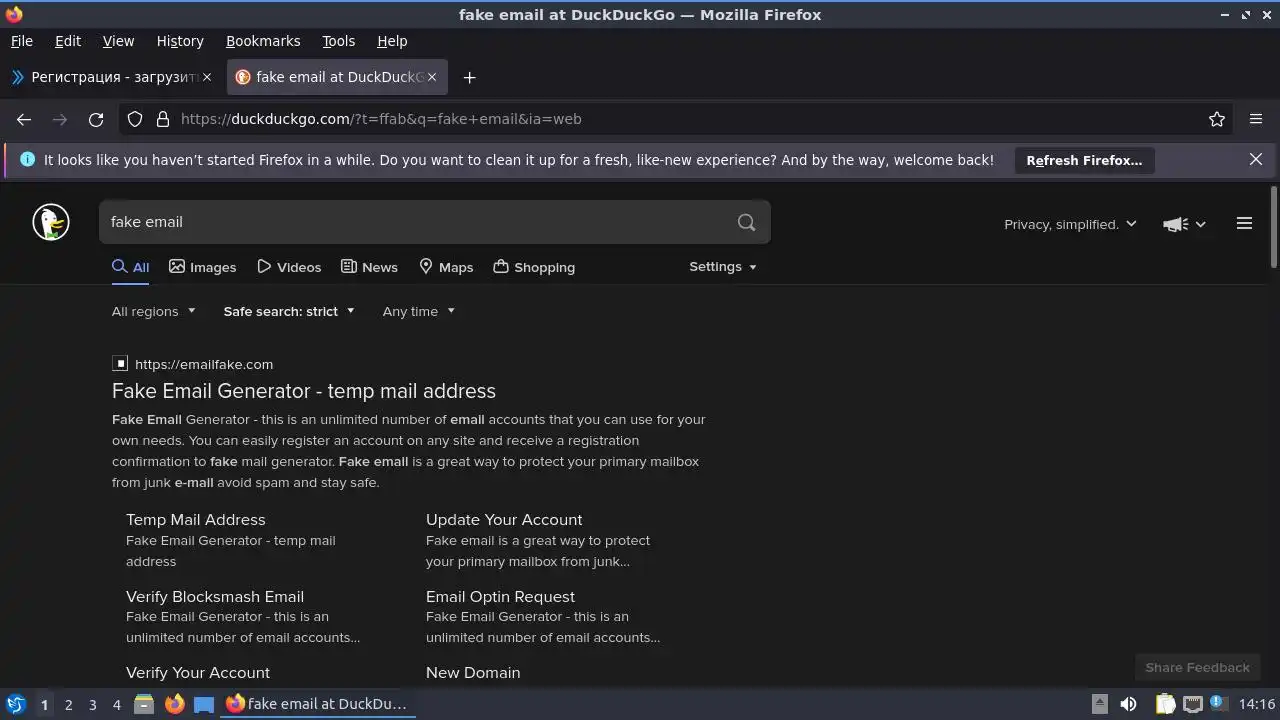Open Fake Email Generator result title
Screen dimensions: 1280x720
coord(304,391)
